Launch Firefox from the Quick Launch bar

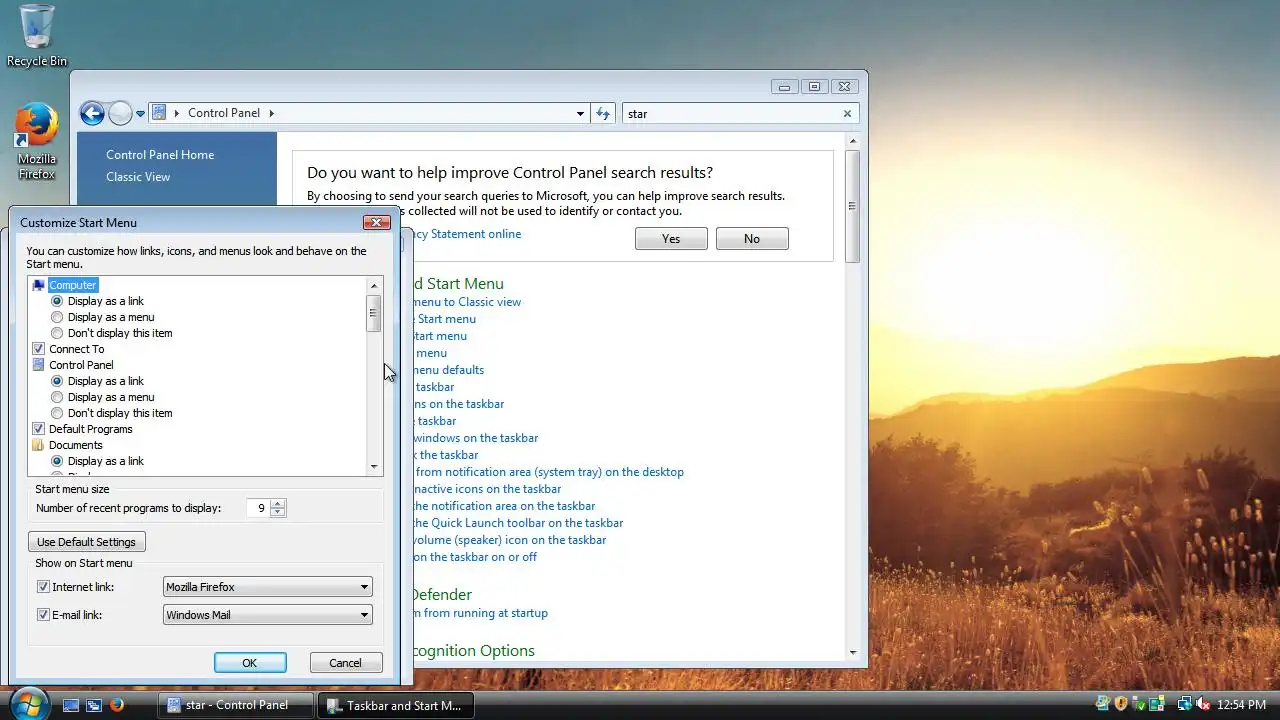(117, 705)
